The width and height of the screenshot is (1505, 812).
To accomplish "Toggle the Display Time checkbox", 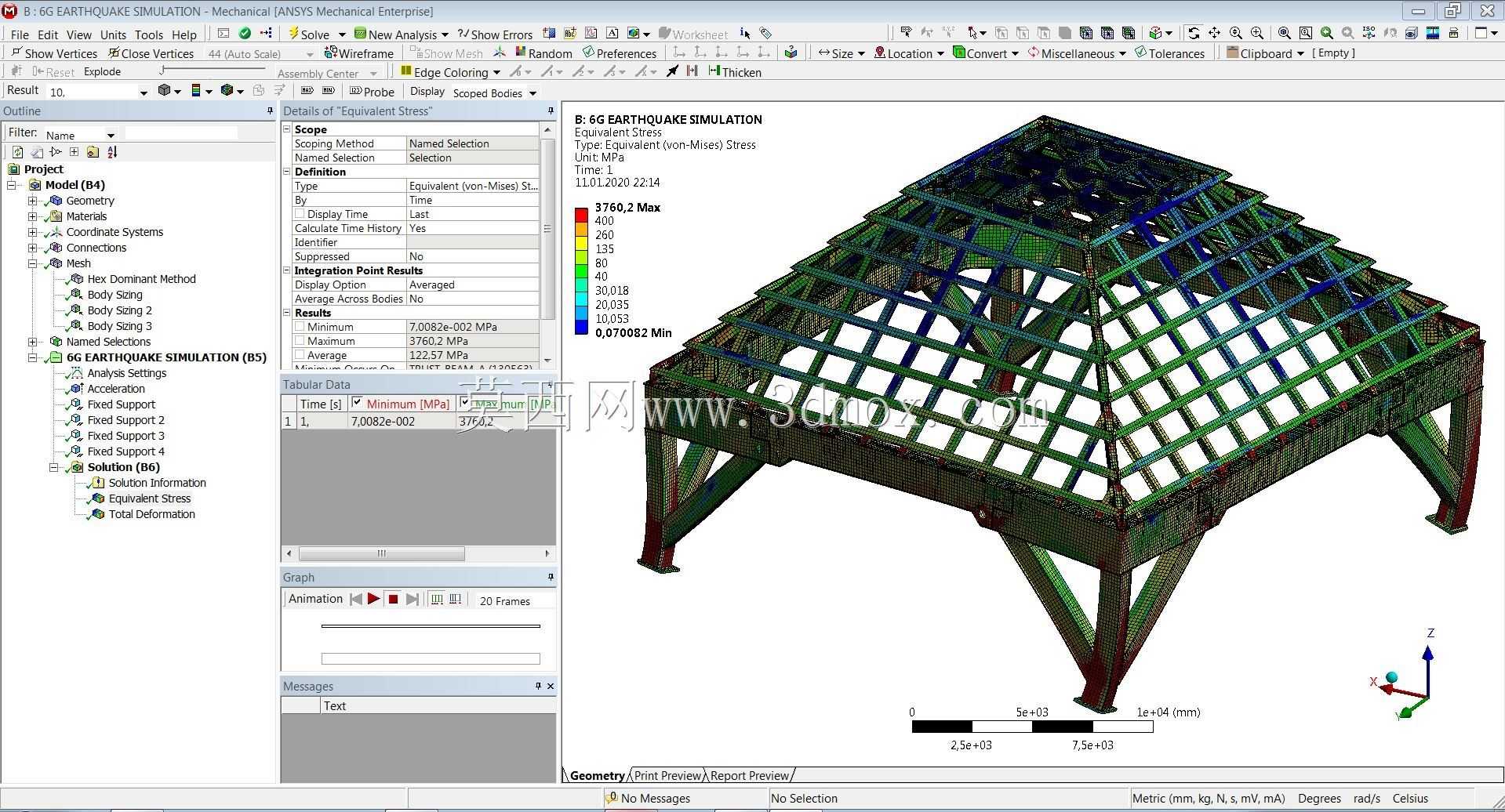I will coord(300,214).
